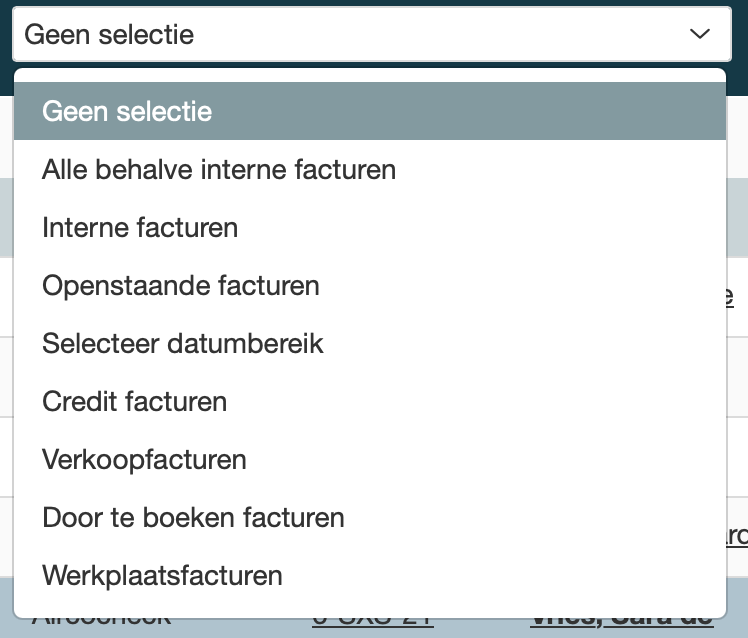
Task: Select Interne facturen from the list
Action: [x=140, y=228]
